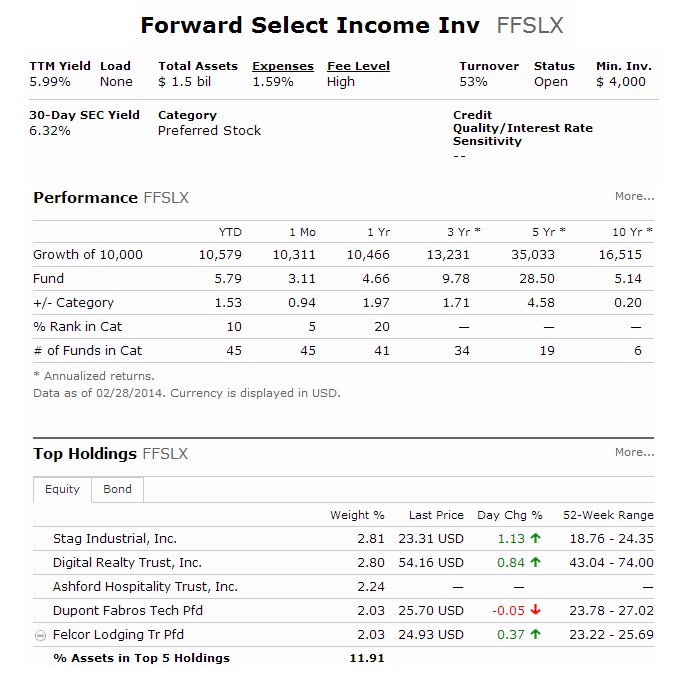The height and width of the screenshot is (689, 700).
Task: Click More link in Top Holdings section
Action: pyautogui.click(x=634, y=452)
